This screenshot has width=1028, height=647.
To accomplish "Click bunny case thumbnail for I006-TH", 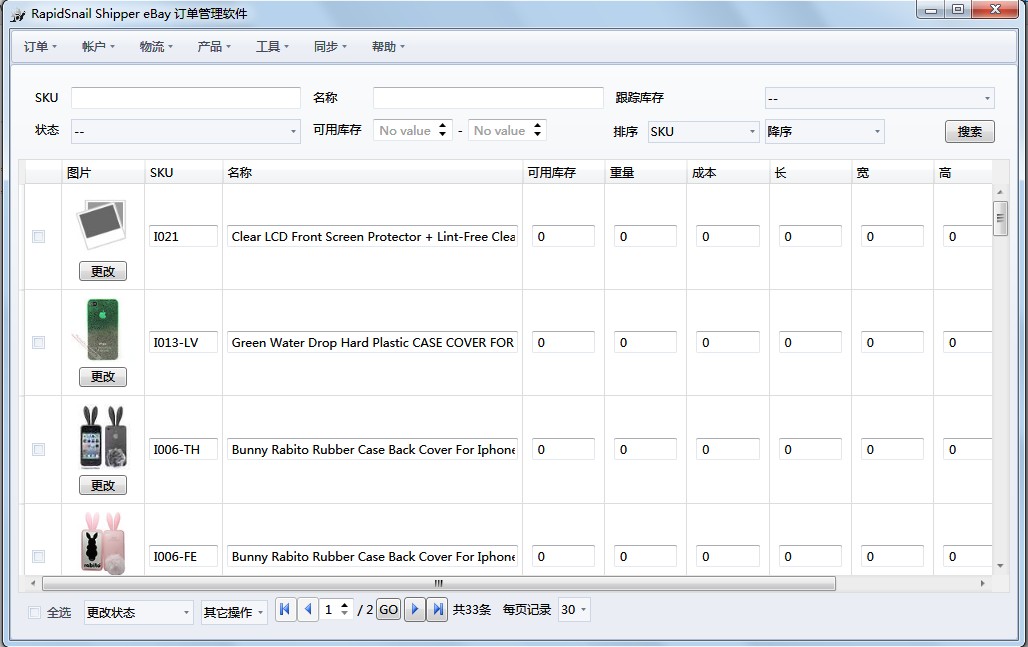I will click(x=102, y=436).
